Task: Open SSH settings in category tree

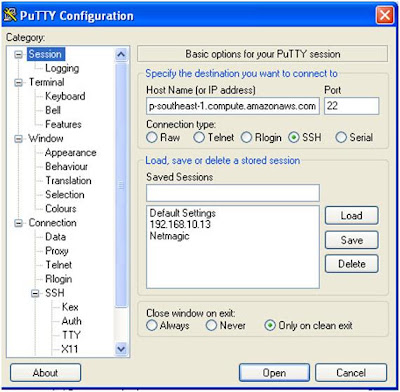Action: (x=55, y=293)
